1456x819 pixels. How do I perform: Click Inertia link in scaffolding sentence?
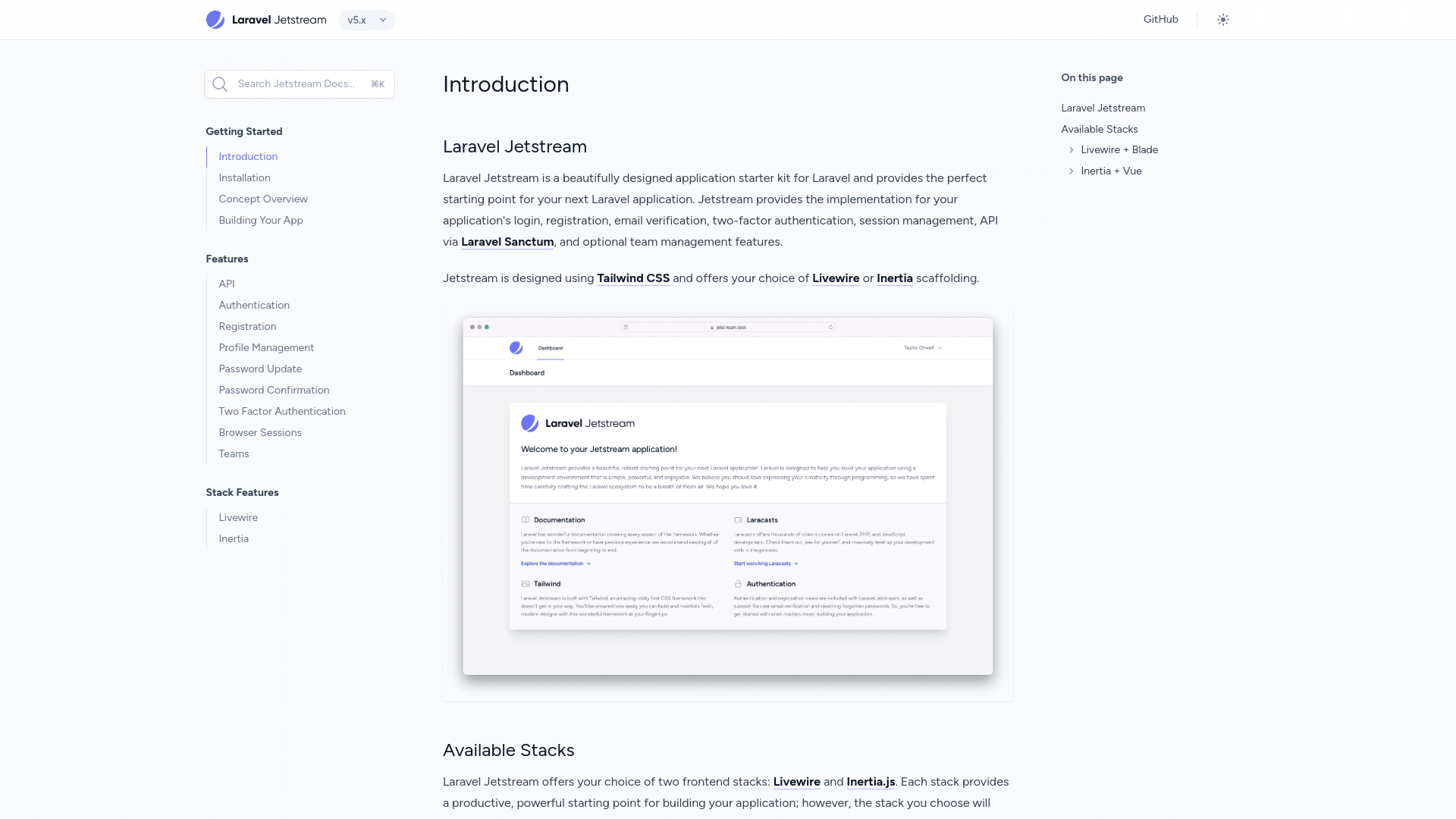[x=894, y=278]
